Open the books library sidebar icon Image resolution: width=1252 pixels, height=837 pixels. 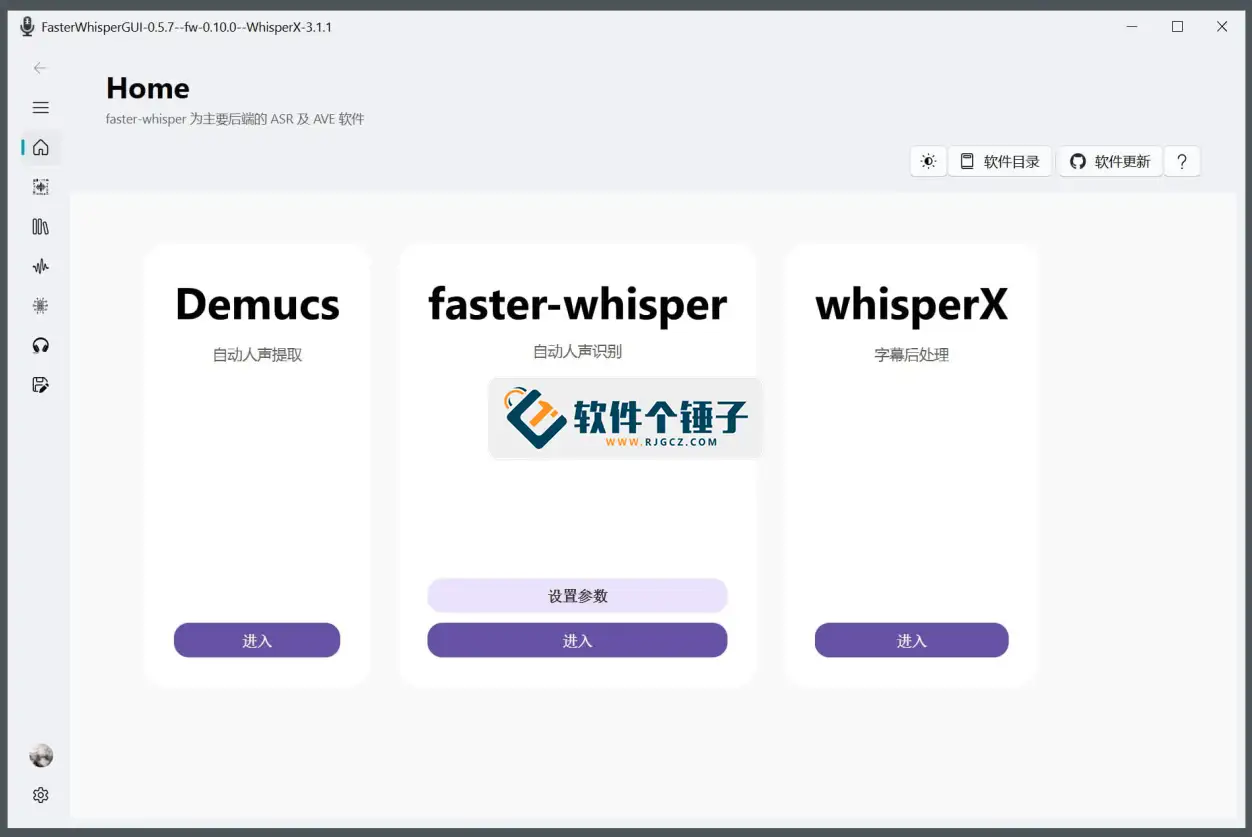point(41,227)
